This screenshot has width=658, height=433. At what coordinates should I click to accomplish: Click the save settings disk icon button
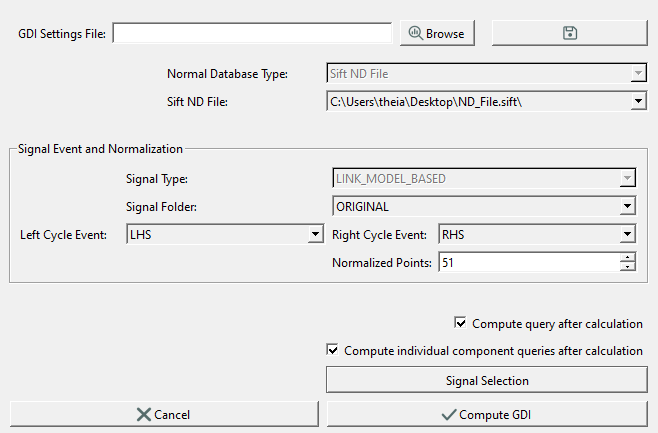coord(569,33)
